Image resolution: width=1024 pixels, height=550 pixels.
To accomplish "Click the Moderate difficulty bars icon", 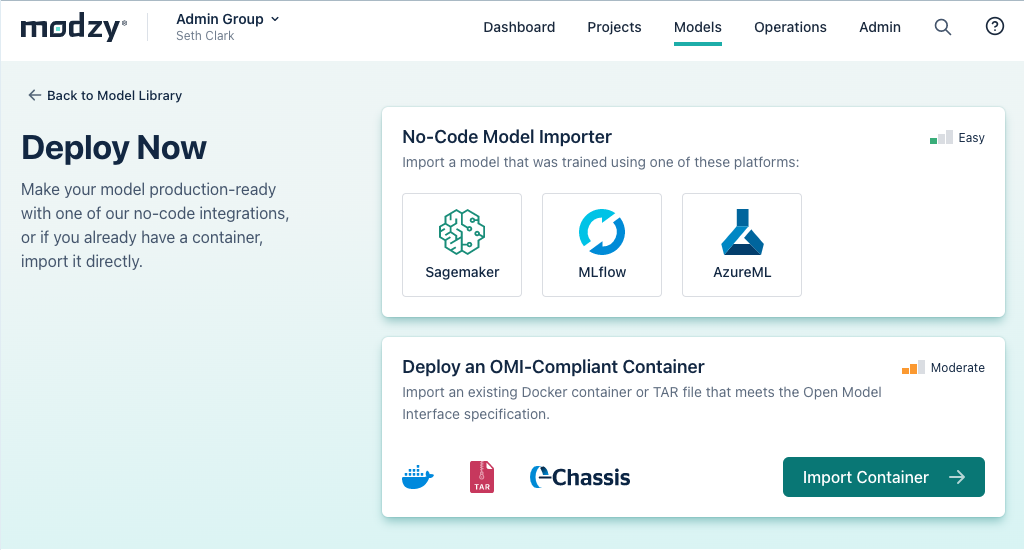I will tap(913, 367).
